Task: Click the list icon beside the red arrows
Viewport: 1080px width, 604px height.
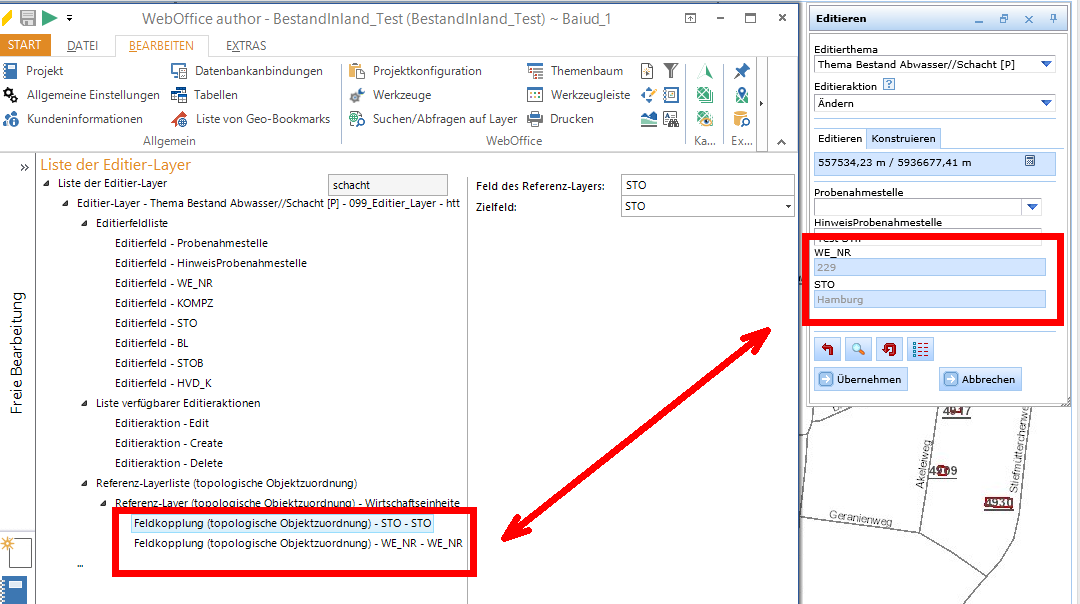Action: tap(920, 349)
